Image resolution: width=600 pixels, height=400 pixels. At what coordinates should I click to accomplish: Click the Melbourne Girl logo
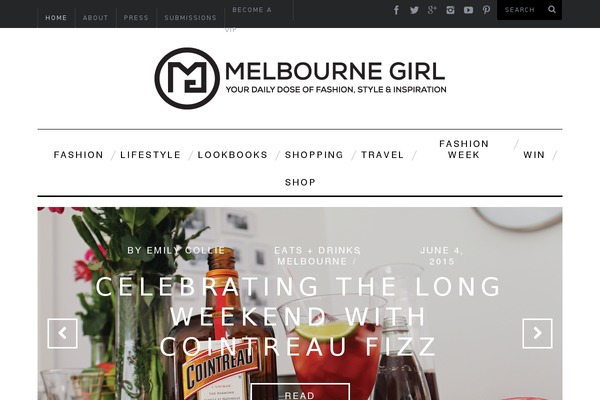pyautogui.click(x=300, y=78)
